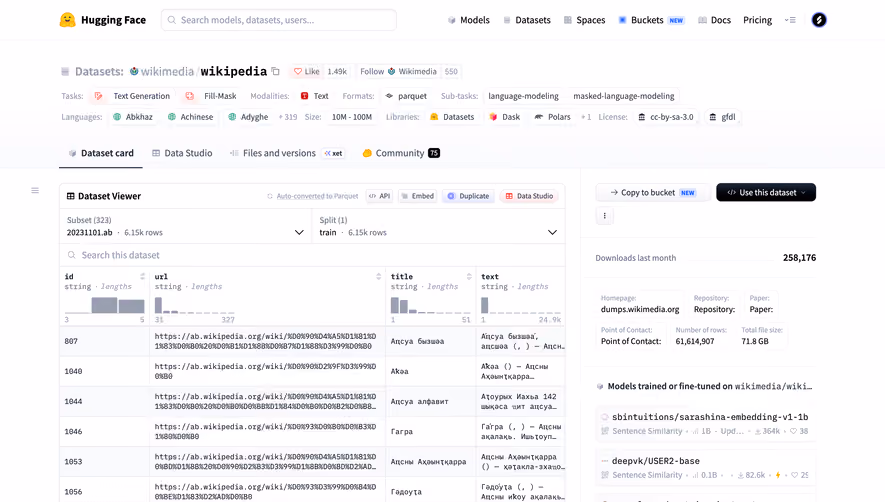885x502 pixels.
Task: Click the Гагра title cell
Action: tap(431, 431)
